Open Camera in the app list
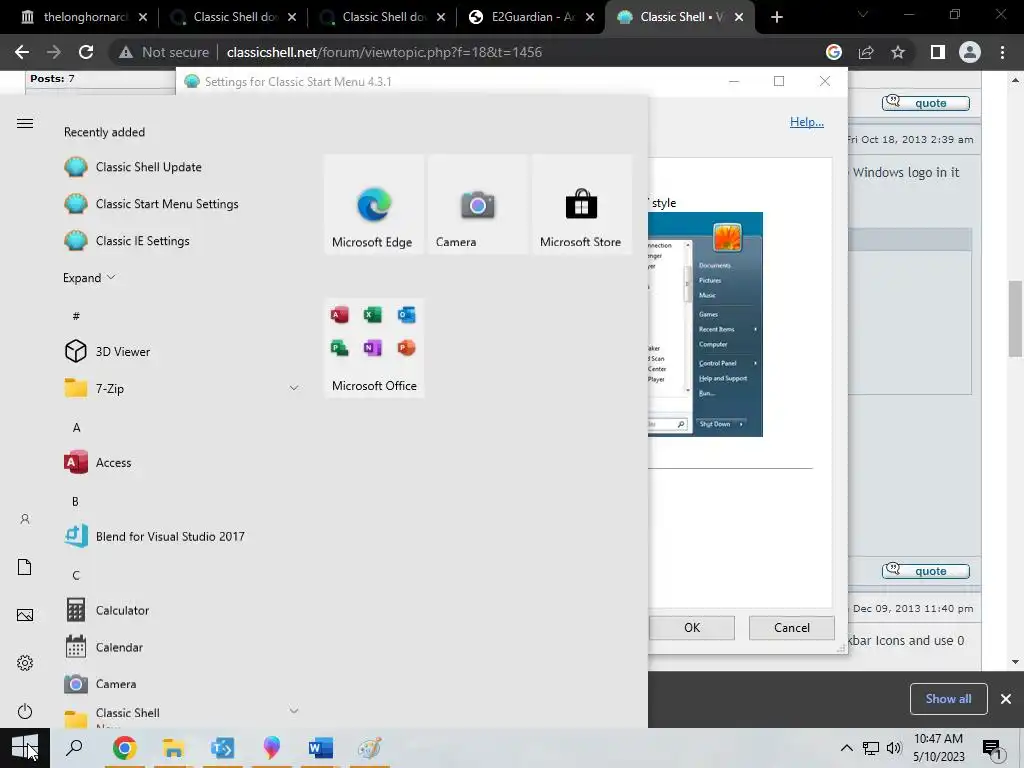The width and height of the screenshot is (1024, 768). coord(101,684)
